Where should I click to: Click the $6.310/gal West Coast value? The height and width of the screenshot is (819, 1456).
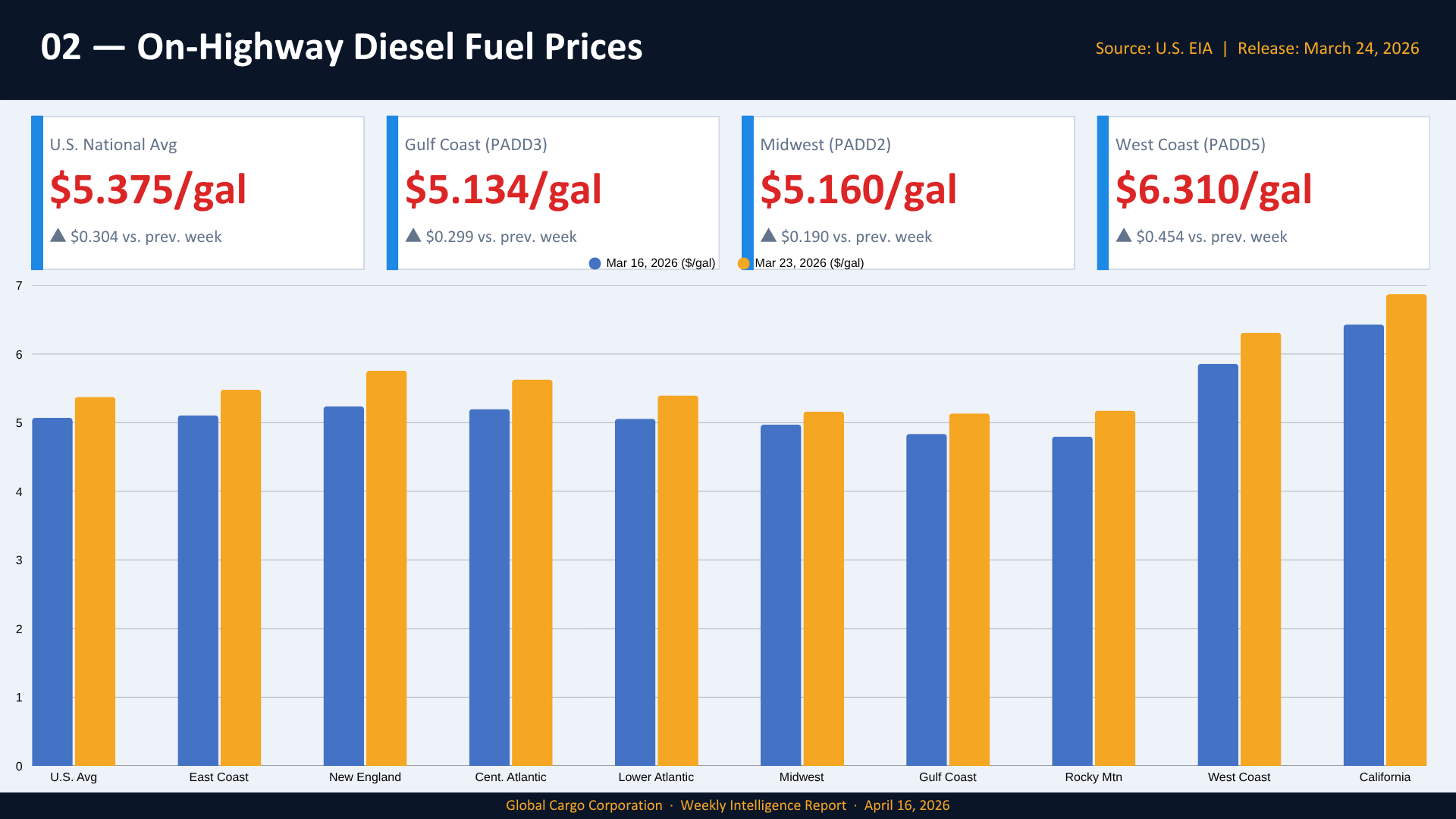pos(1214,190)
